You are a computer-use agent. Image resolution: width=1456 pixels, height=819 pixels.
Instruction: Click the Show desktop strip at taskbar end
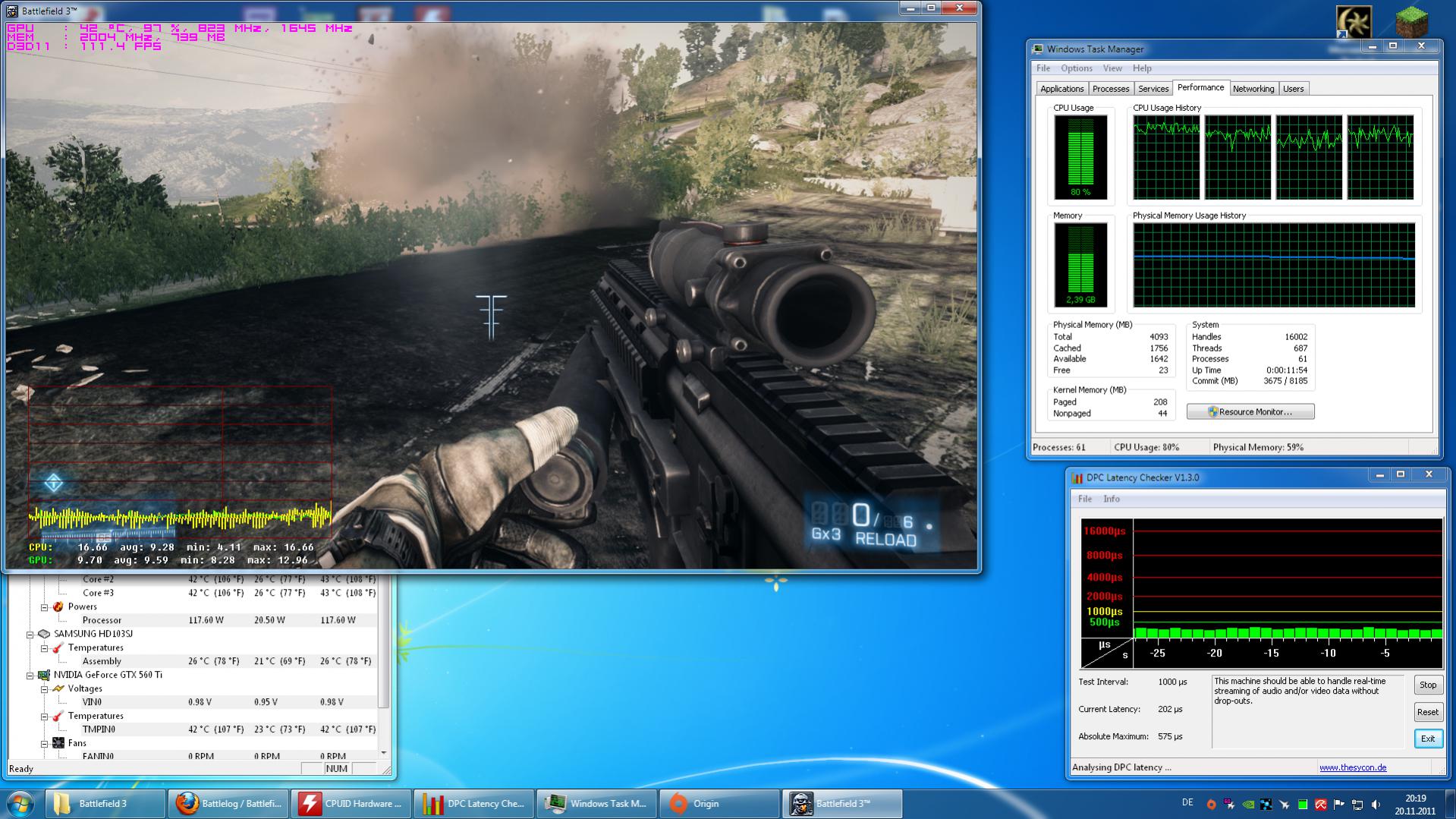point(1450,805)
